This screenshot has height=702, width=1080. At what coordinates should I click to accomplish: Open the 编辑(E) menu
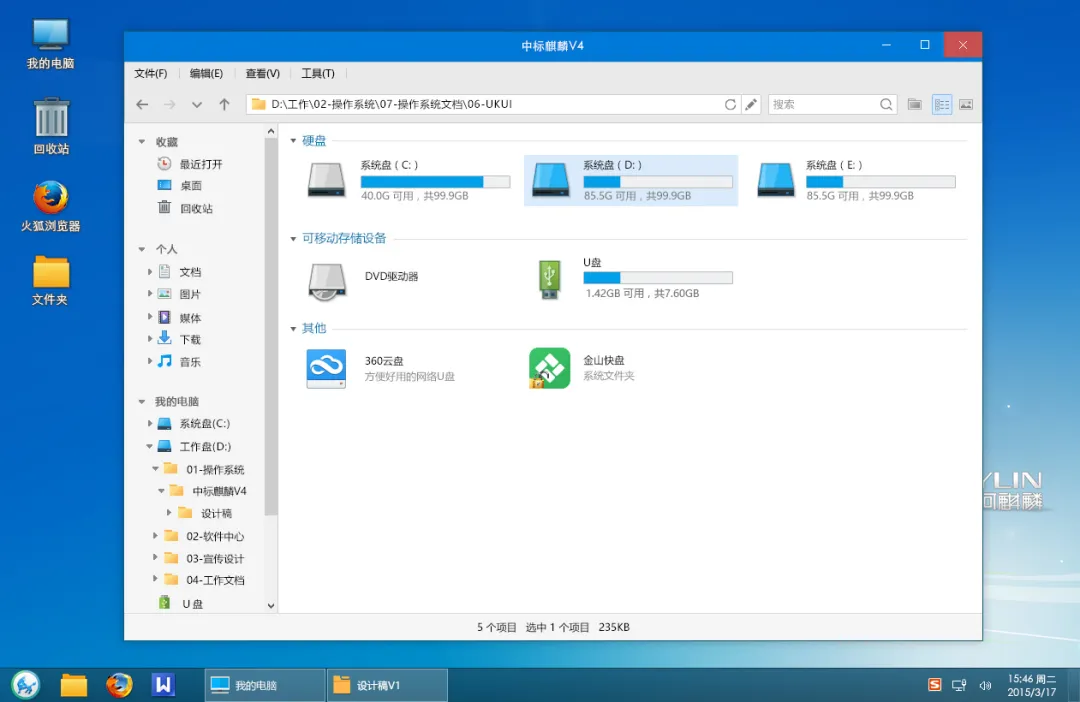207,74
